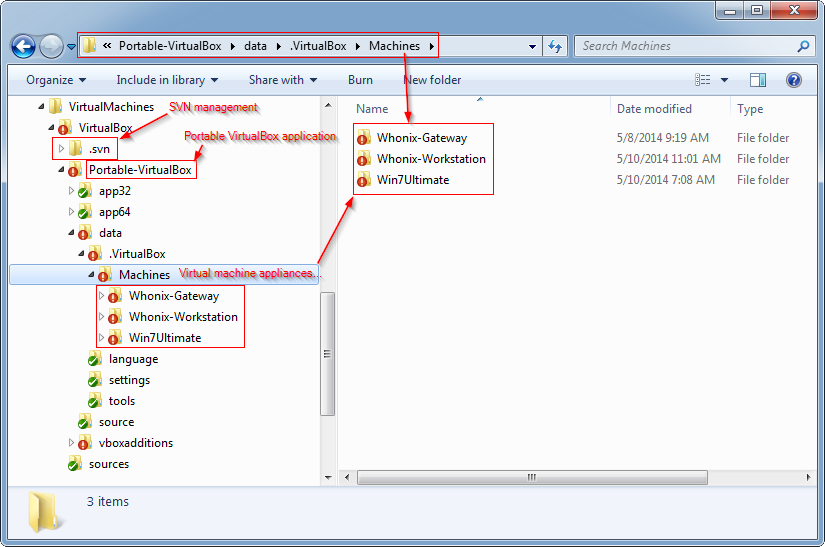825x547 pixels.
Task: Click the Burn toolbar button
Action: coord(360,80)
